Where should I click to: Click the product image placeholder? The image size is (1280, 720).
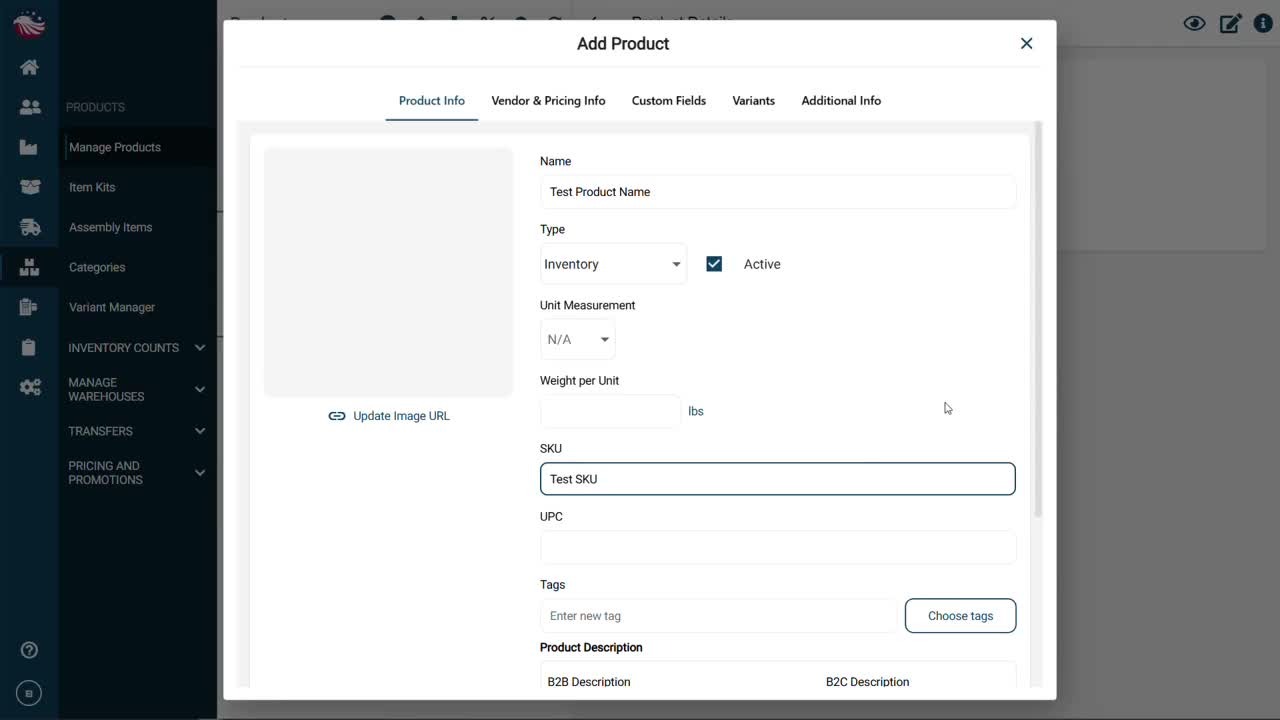tap(388, 272)
